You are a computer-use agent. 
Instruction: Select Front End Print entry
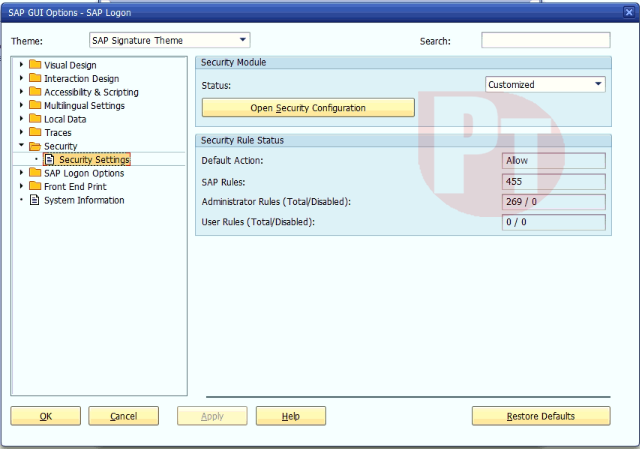tap(75, 186)
